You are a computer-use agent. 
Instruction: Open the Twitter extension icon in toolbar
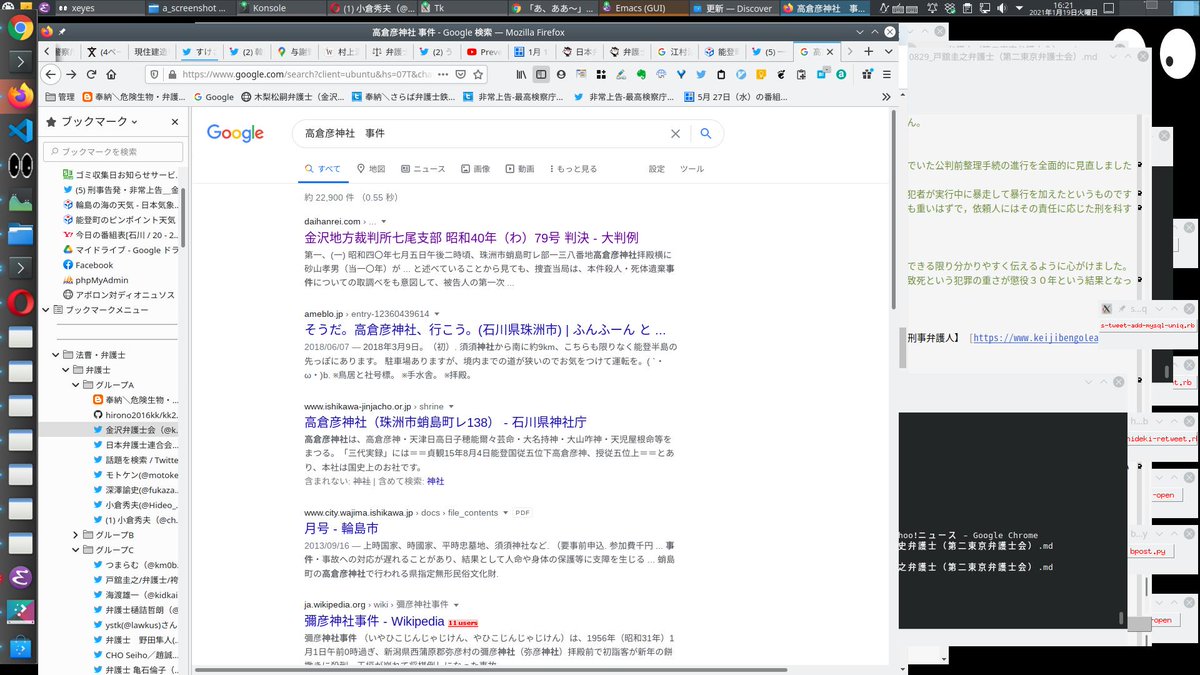pos(702,74)
